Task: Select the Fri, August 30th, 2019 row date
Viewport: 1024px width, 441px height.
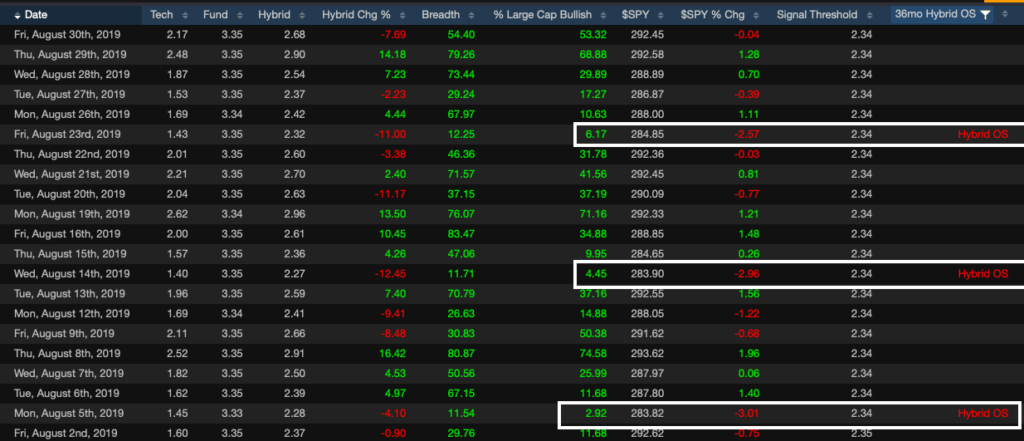Action: click(x=67, y=33)
